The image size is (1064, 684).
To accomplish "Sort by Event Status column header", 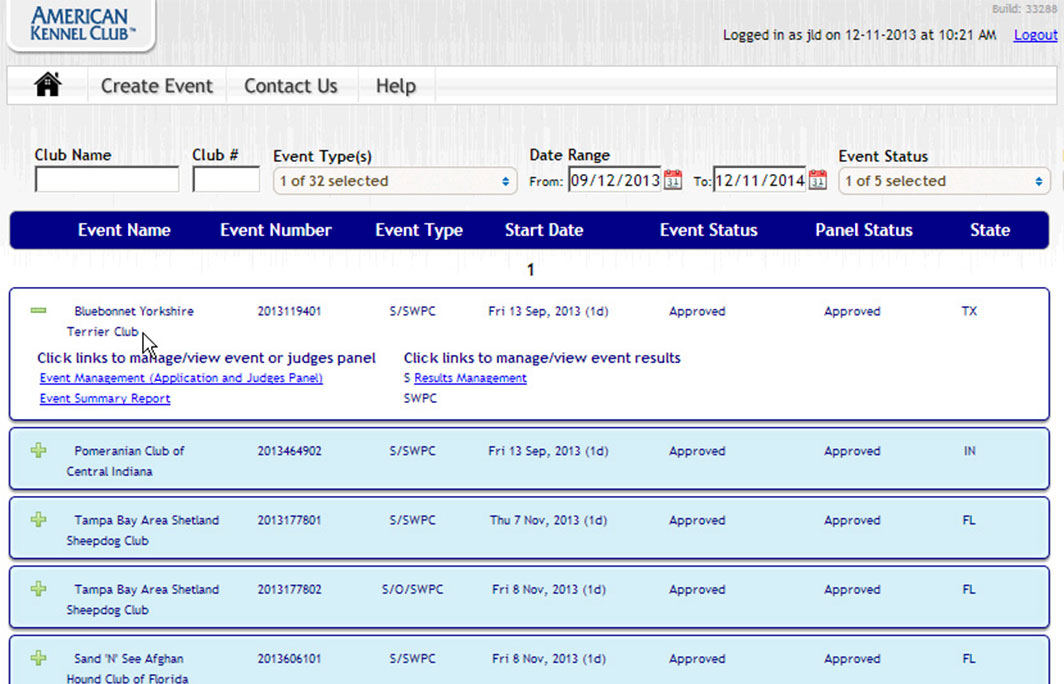I will pyautogui.click(x=708, y=230).
